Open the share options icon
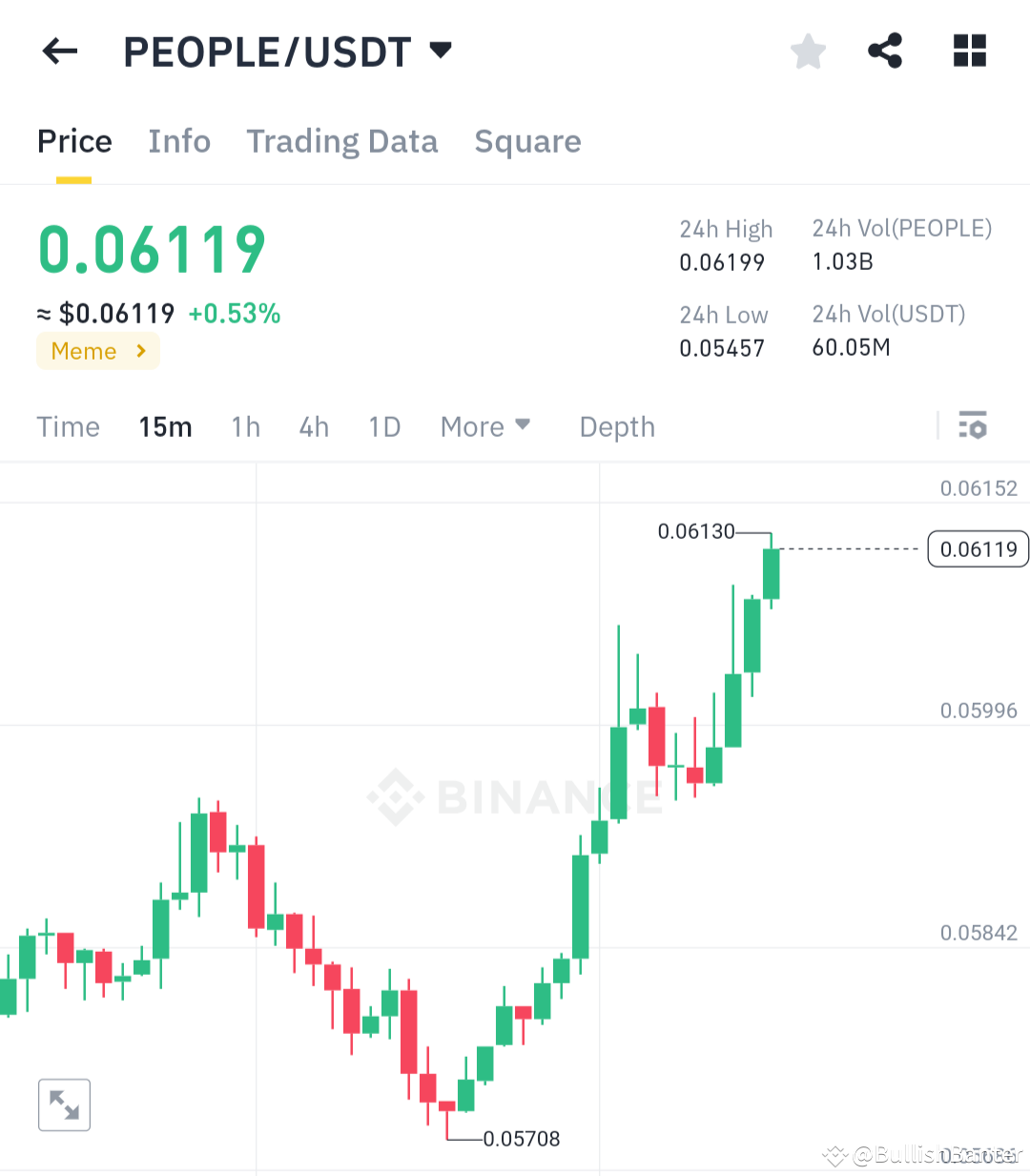 click(x=885, y=52)
